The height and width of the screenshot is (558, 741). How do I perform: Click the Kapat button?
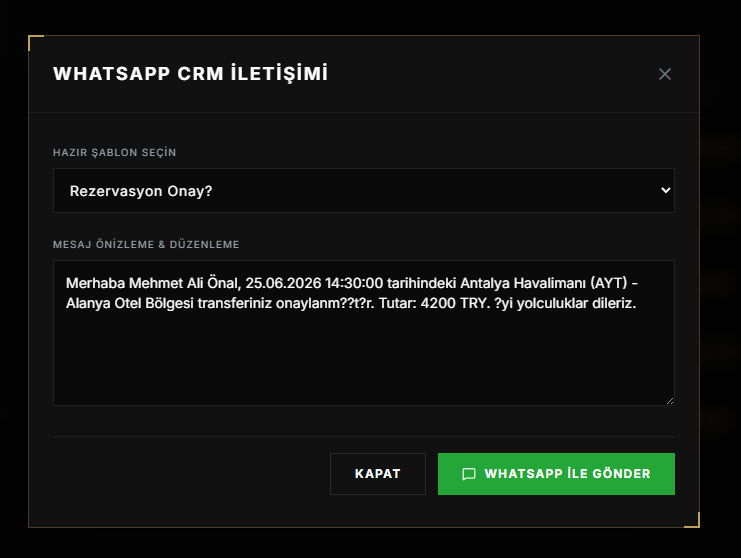pyautogui.click(x=378, y=474)
